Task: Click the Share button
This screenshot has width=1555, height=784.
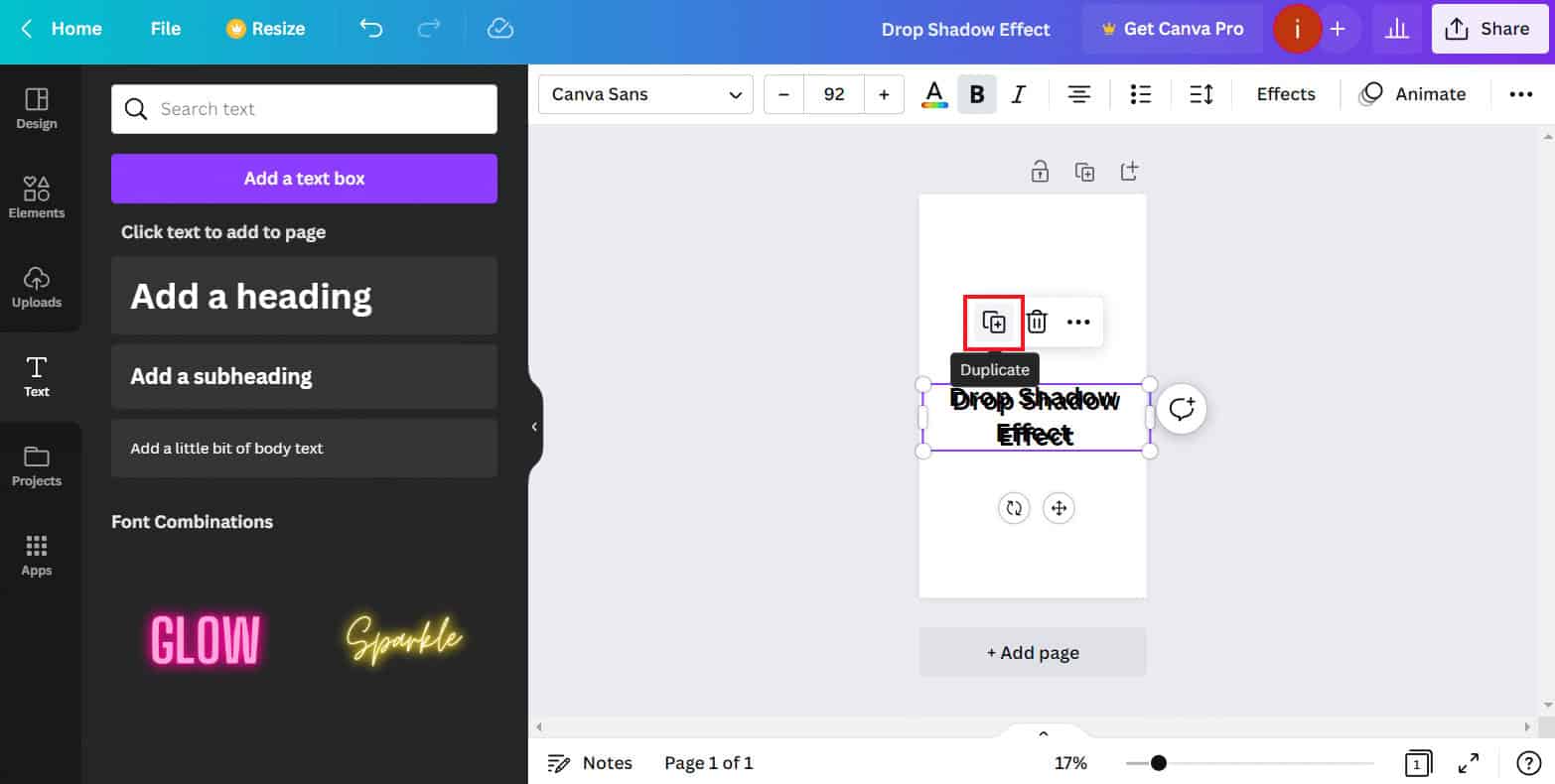Action: 1489,29
